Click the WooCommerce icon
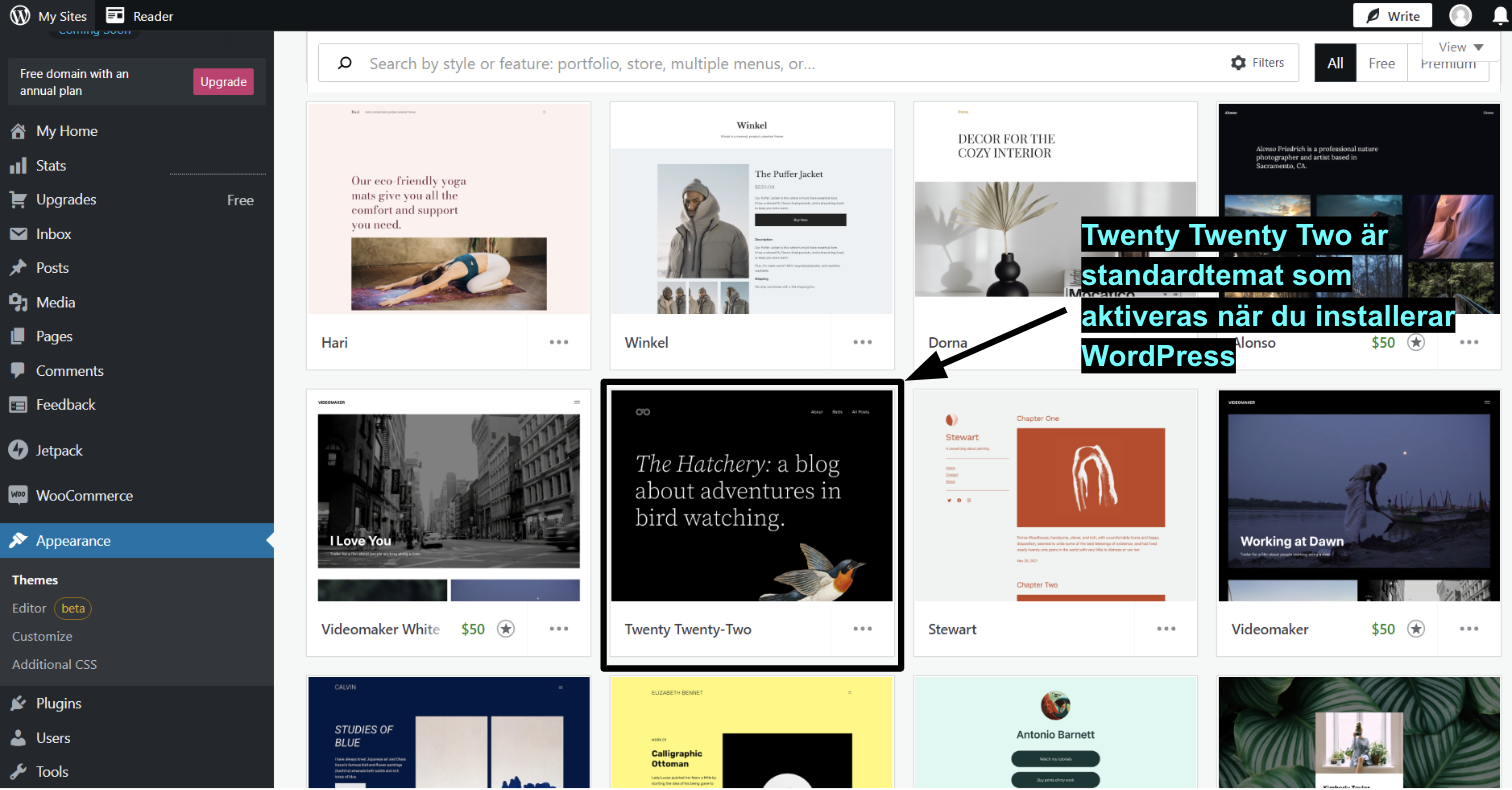 [x=18, y=495]
